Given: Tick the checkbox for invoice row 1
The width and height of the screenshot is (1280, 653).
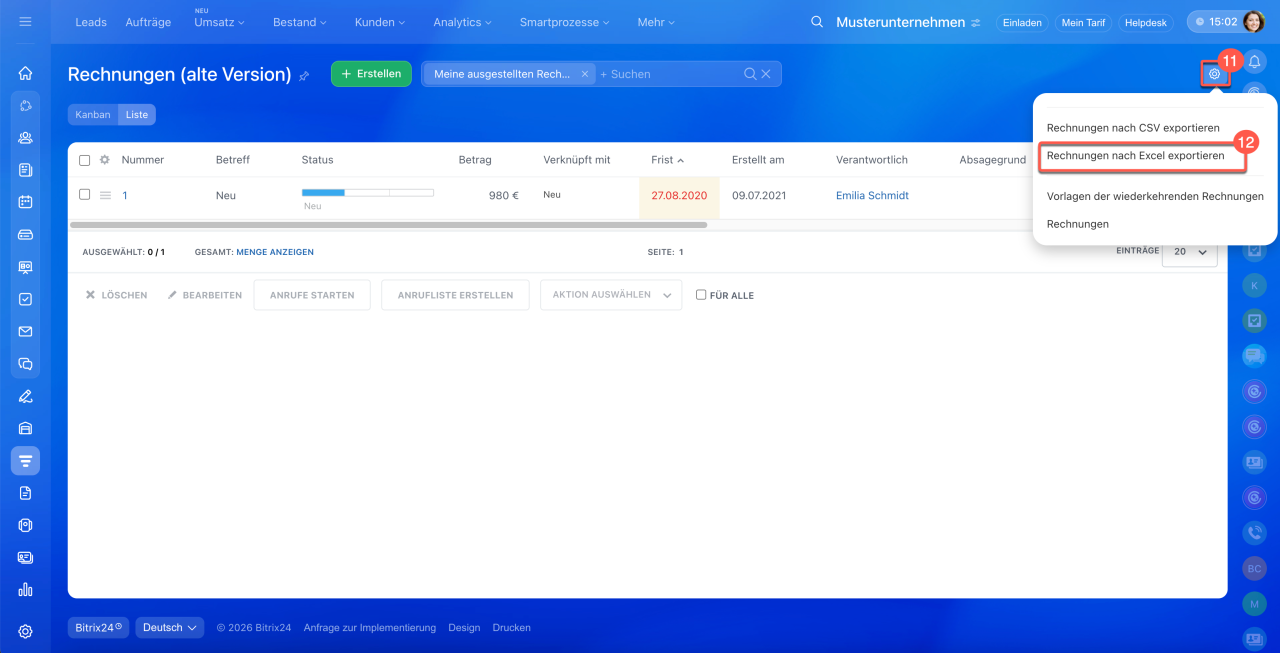Looking at the screenshot, I should pos(84,195).
